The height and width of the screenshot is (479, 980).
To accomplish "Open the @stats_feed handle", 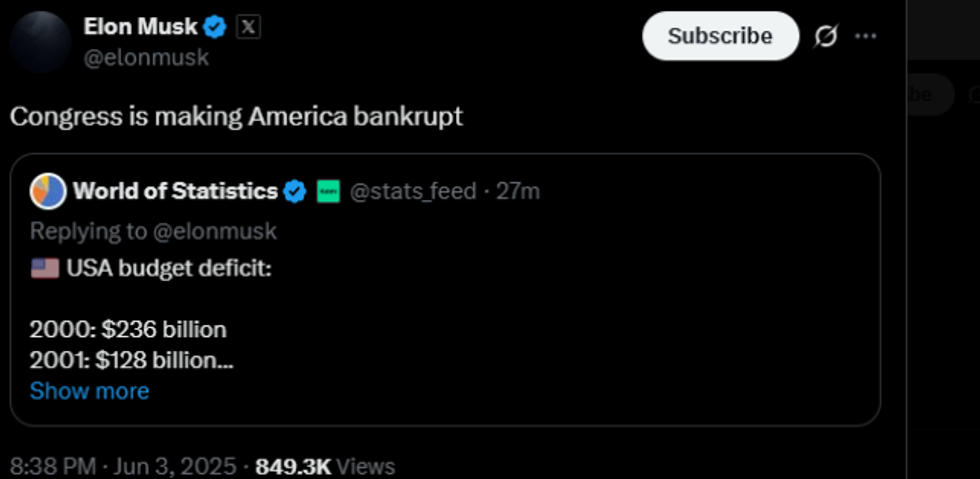I will tap(412, 191).
